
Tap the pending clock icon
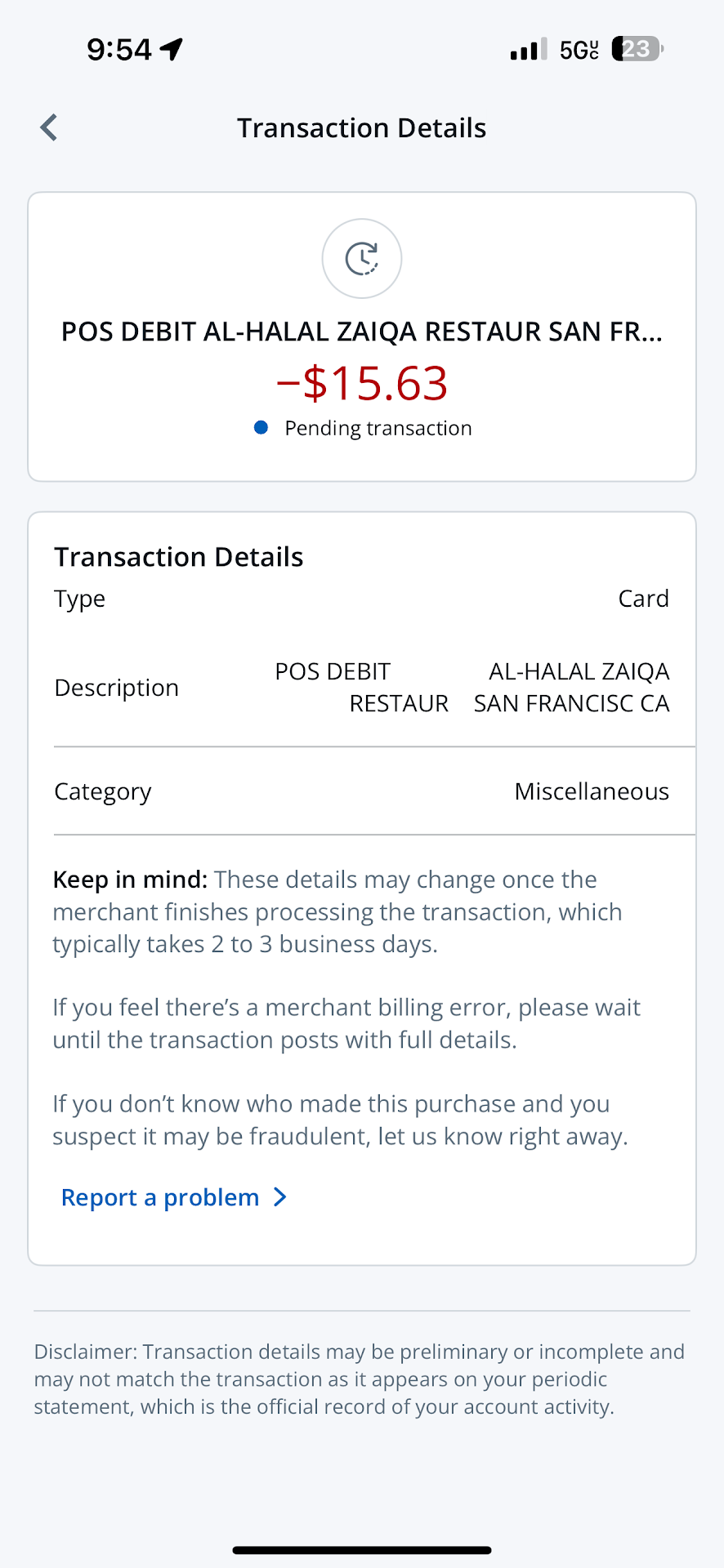click(x=362, y=259)
